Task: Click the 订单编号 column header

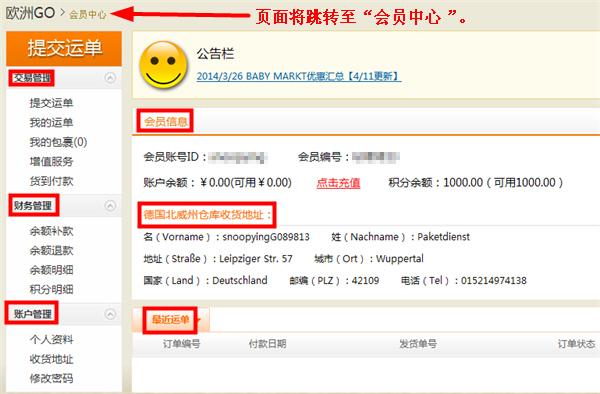Action: click(181, 344)
